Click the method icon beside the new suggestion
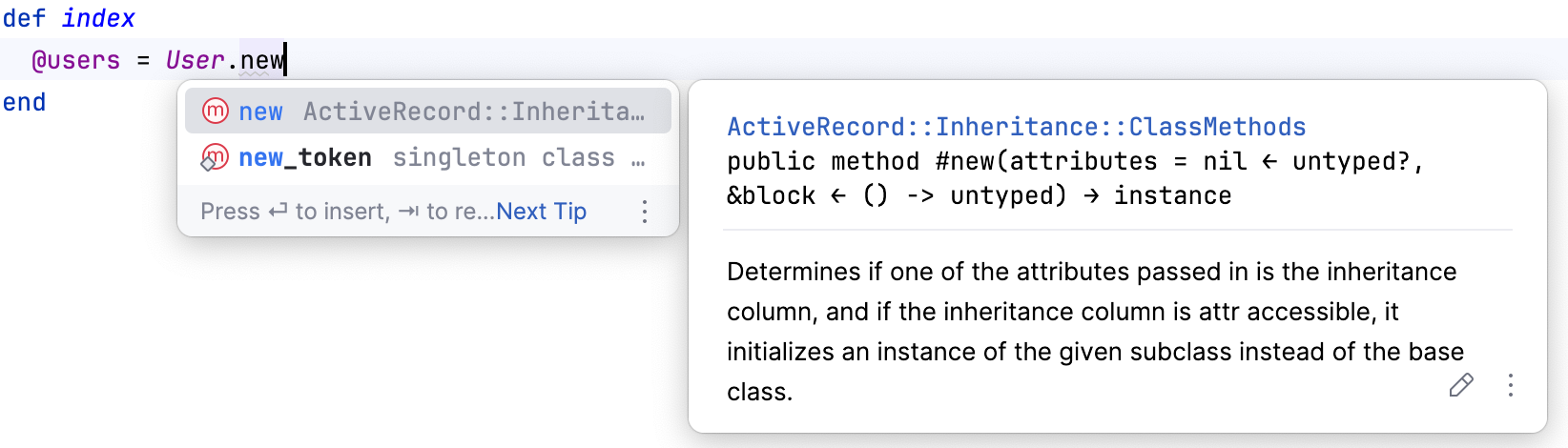1568x448 pixels. 216,112
